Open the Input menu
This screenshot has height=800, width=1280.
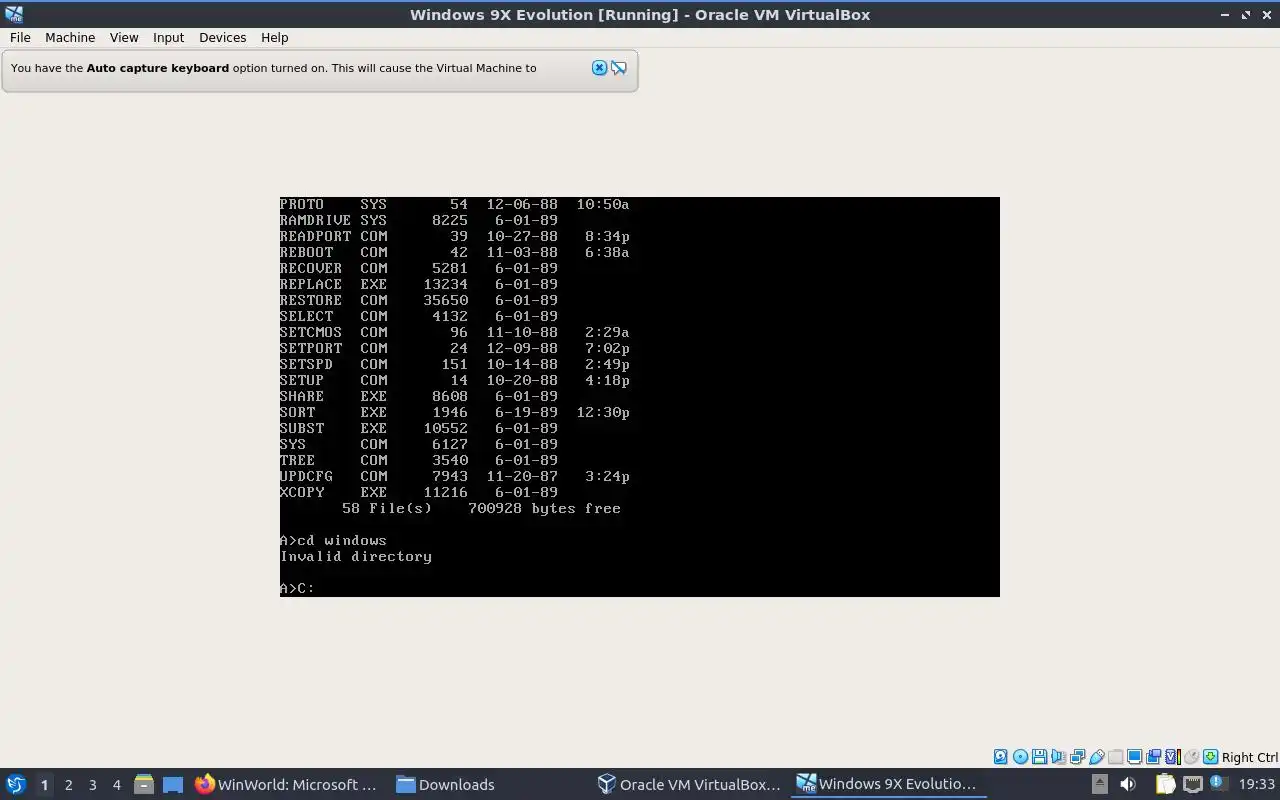tap(168, 37)
